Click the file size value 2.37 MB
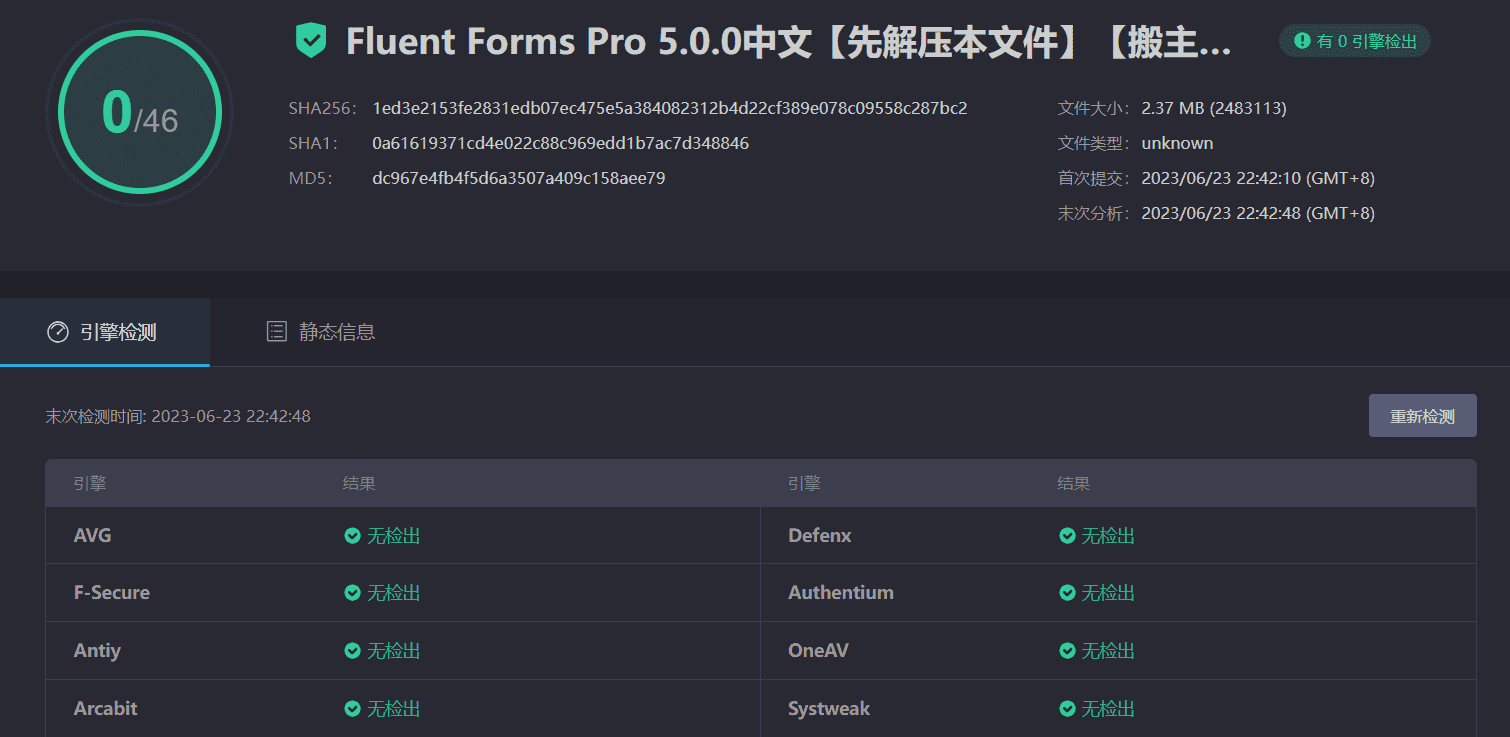1510x737 pixels. (1214, 108)
